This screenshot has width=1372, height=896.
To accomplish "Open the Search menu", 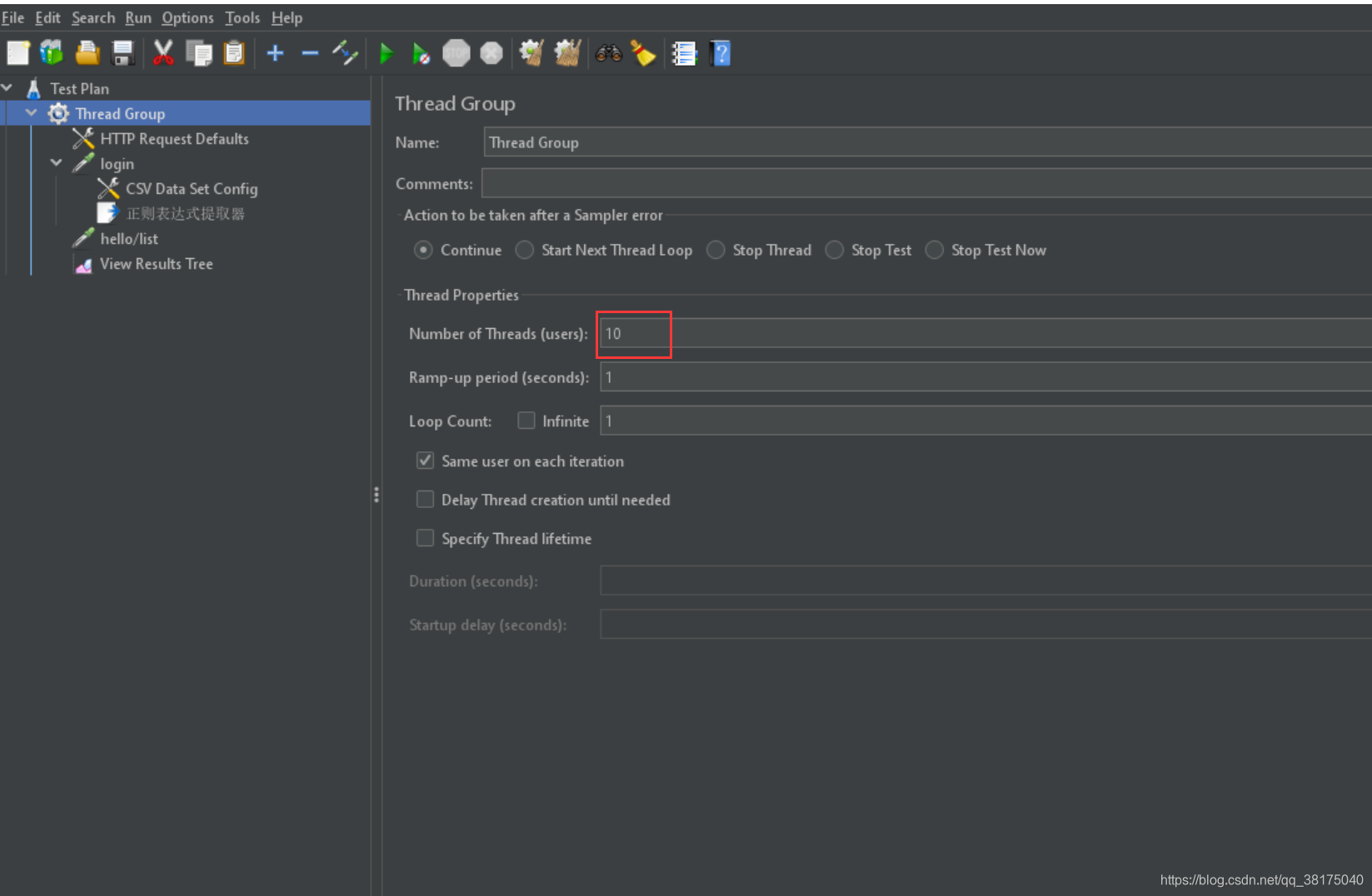I will click(93, 17).
